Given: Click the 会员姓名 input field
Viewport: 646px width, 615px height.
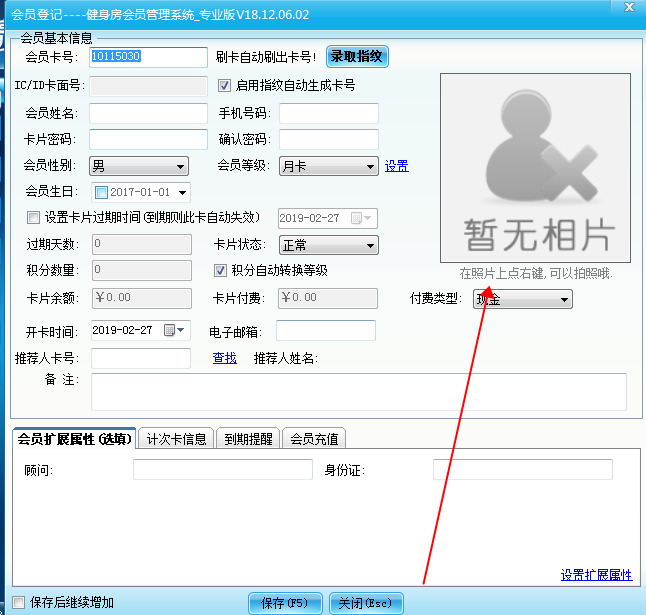Looking at the screenshot, I should click(x=148, y=113).
